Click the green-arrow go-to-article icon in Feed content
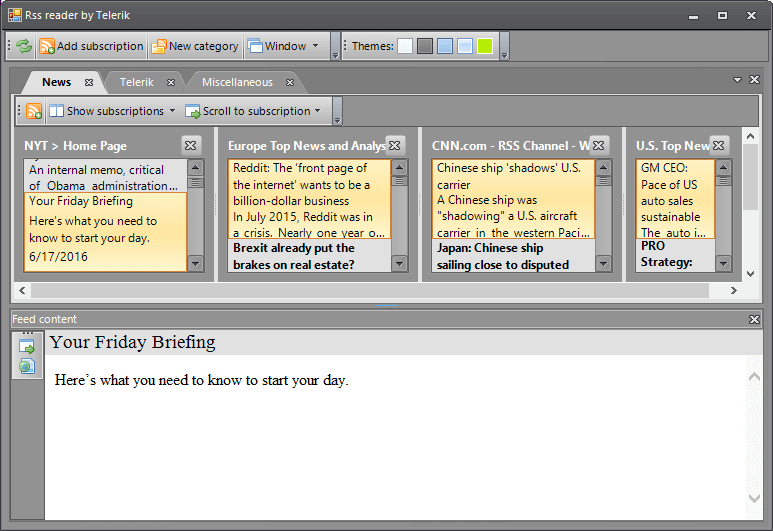 tap(27, 347)
